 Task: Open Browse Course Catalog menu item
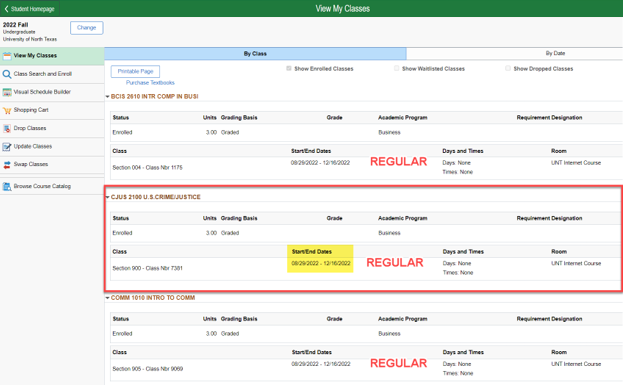point(52,186)
